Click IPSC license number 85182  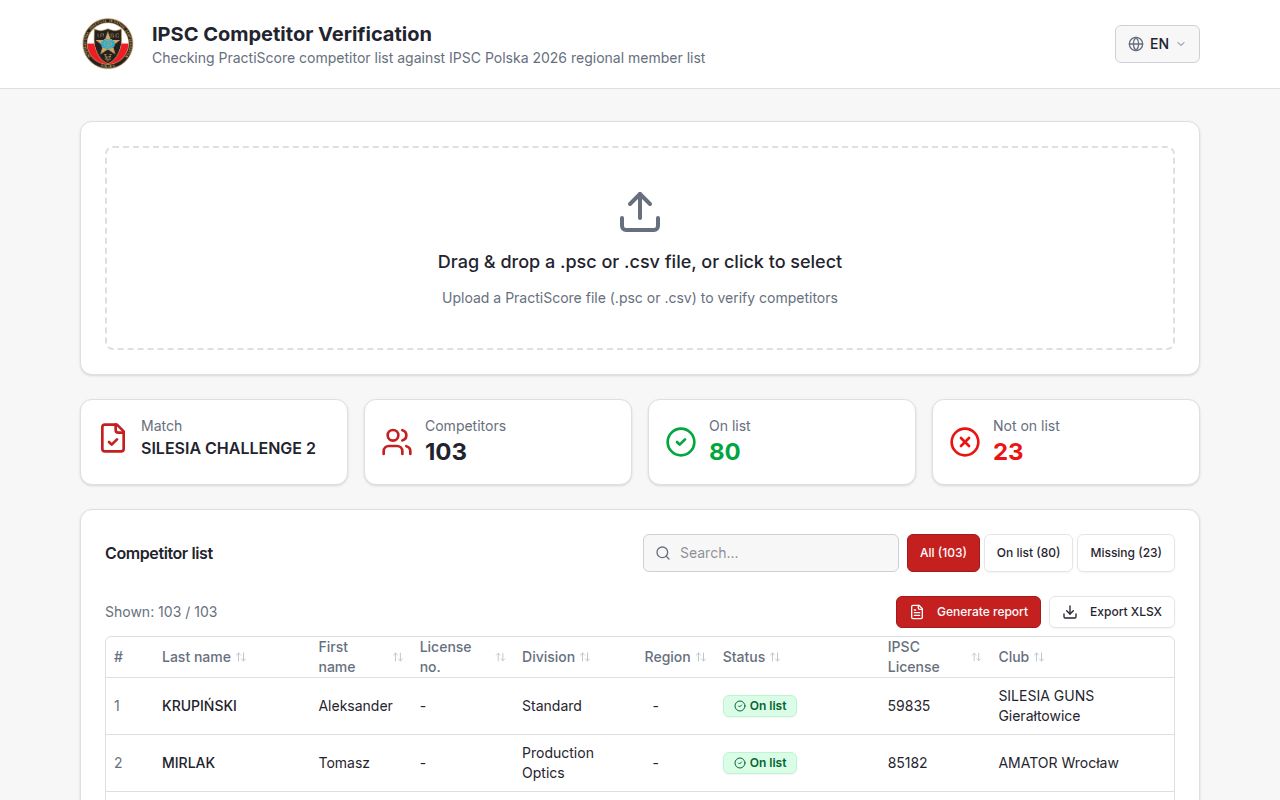pos(907,763)
